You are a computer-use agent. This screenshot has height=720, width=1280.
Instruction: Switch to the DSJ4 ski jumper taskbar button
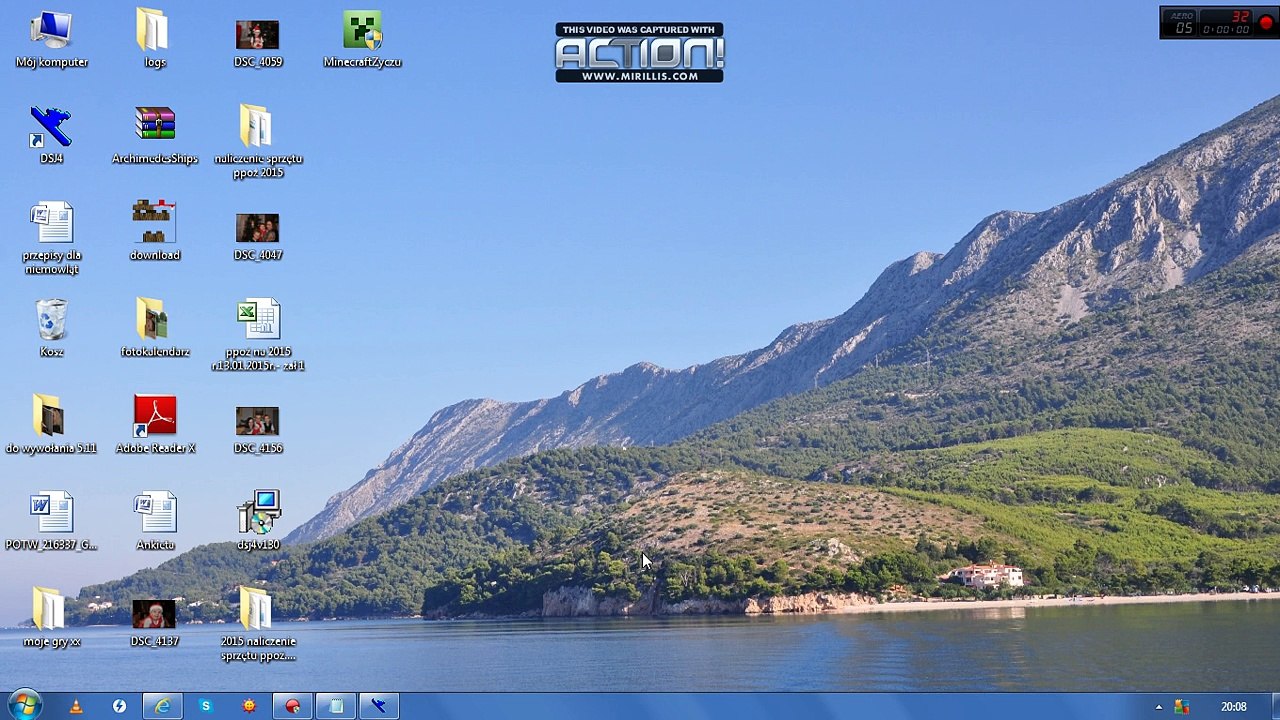[379, 706]
